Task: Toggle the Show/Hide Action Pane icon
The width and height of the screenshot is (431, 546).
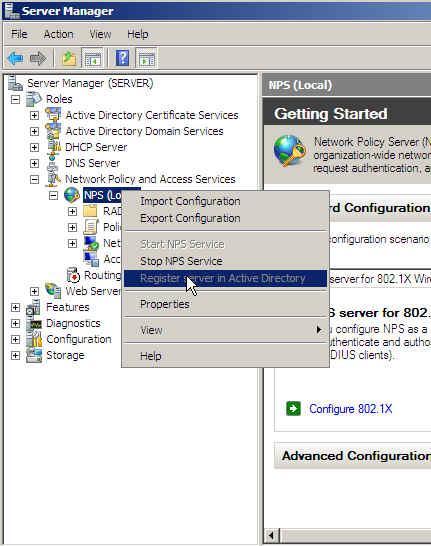Action: point(147,58)
